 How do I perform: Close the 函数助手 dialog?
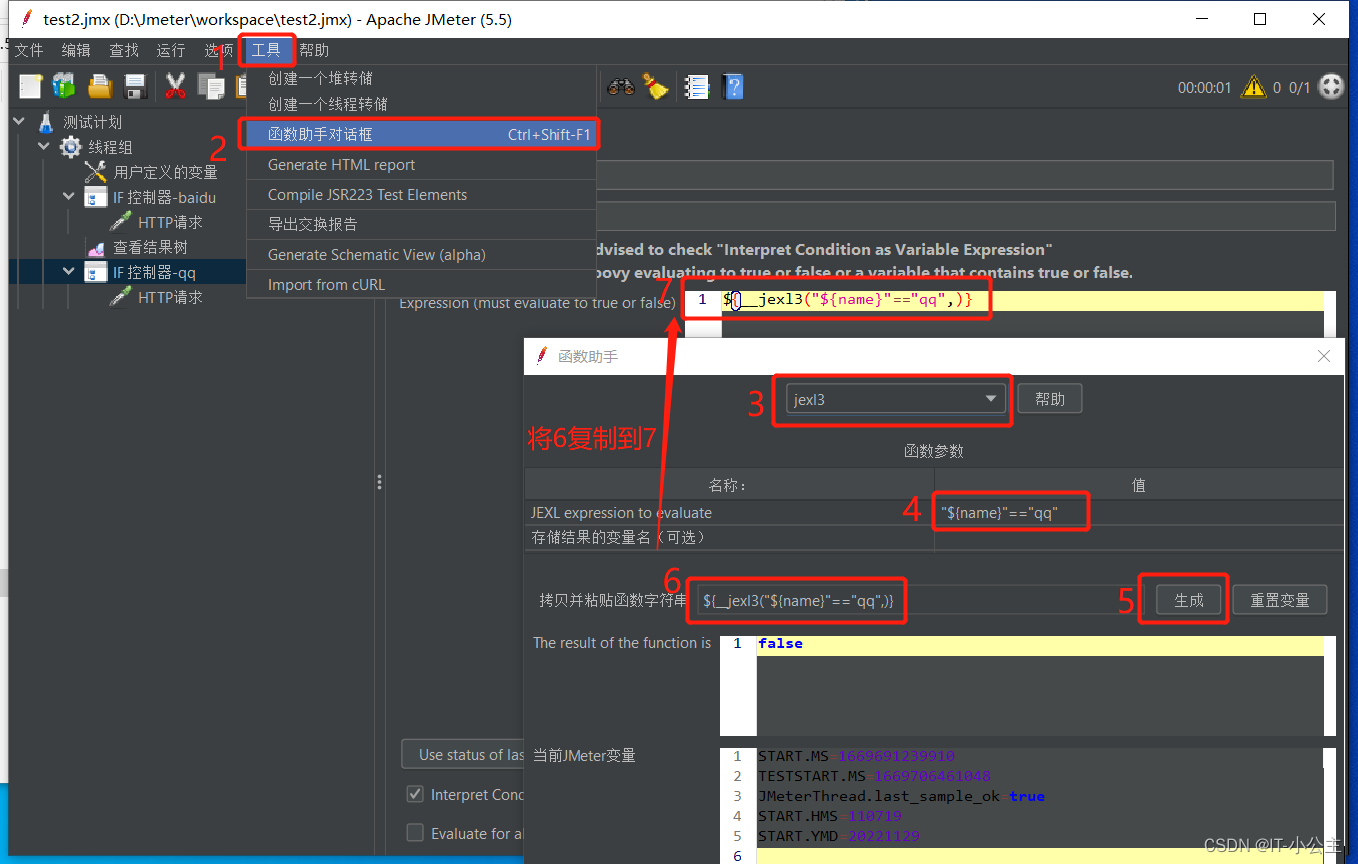[1324, 356]
